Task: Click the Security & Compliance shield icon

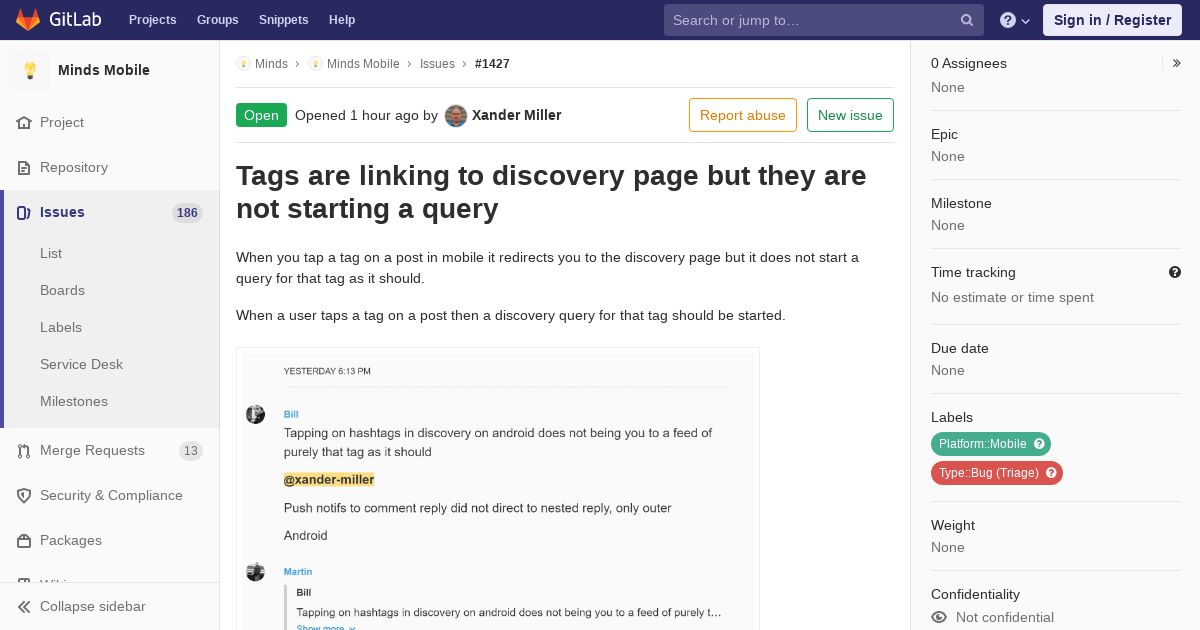Action: (x=24, y=496)
